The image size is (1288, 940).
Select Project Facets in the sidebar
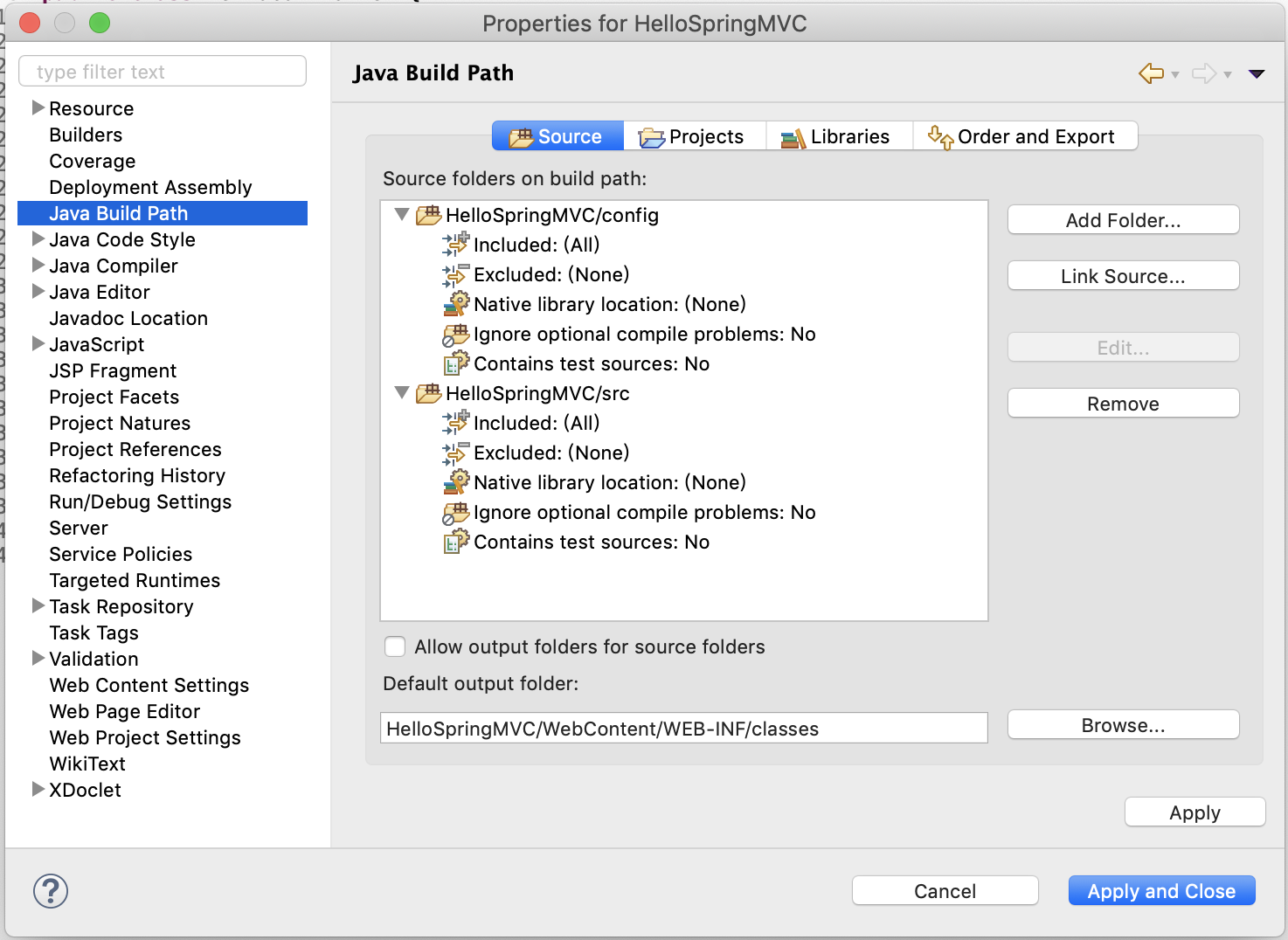pos(114,397)
